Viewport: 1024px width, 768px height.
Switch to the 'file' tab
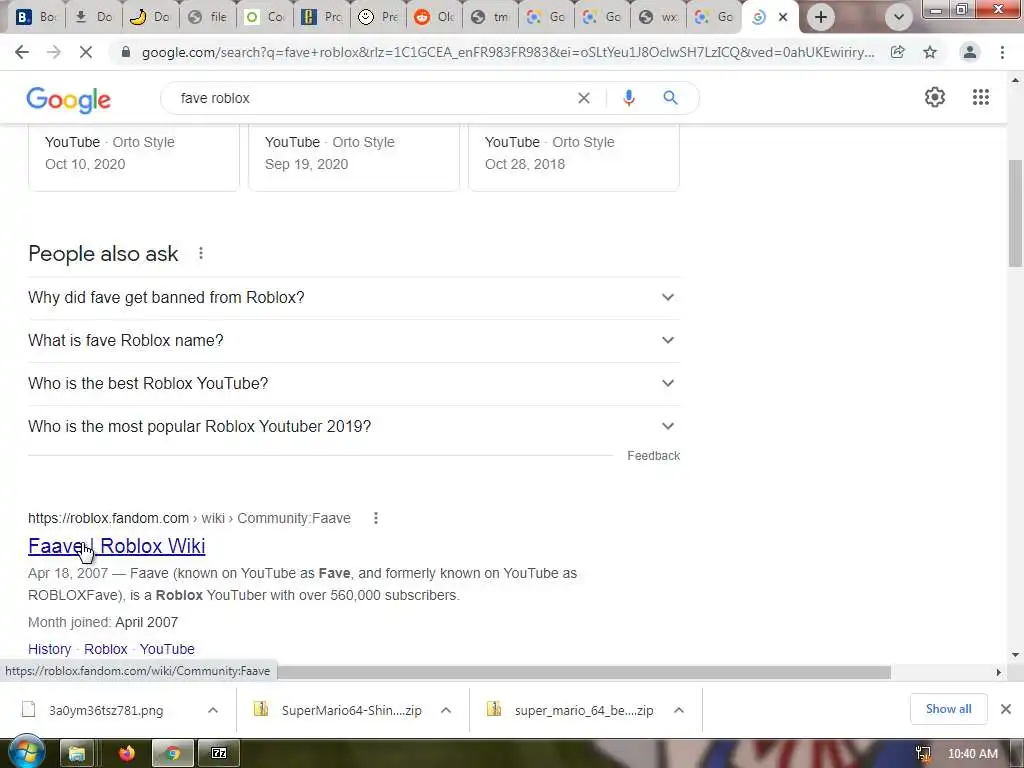click(x=207, y=18)
